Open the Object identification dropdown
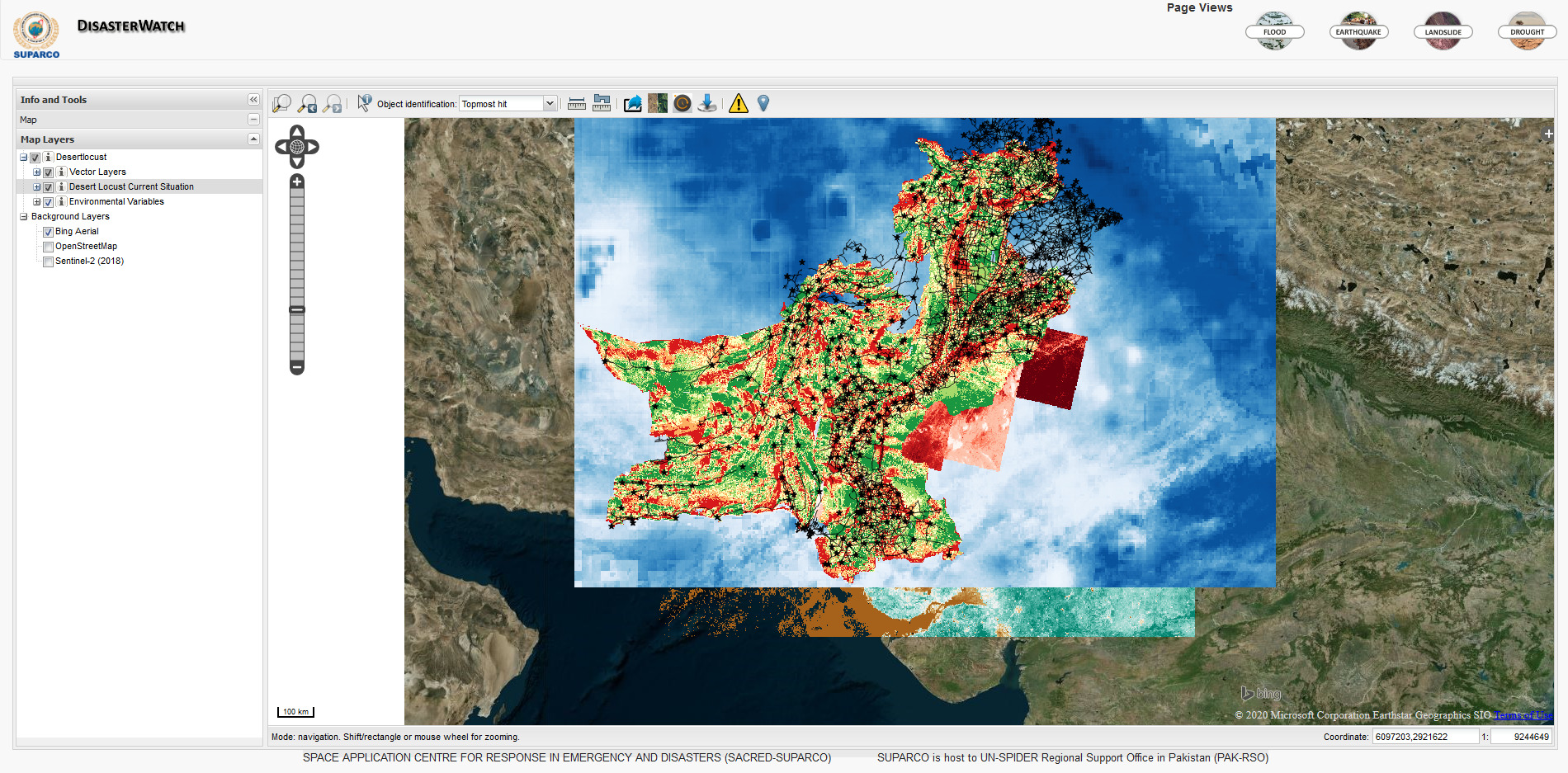 point(550,103)
